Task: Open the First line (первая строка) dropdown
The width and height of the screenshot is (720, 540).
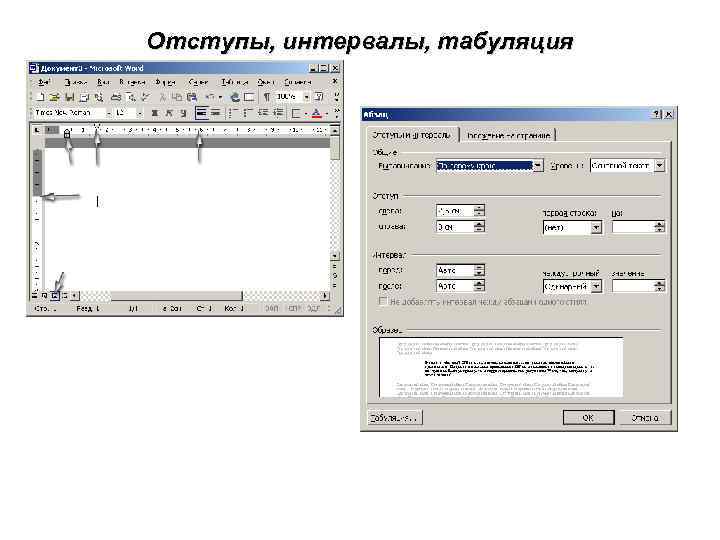Action: [596, 227]
